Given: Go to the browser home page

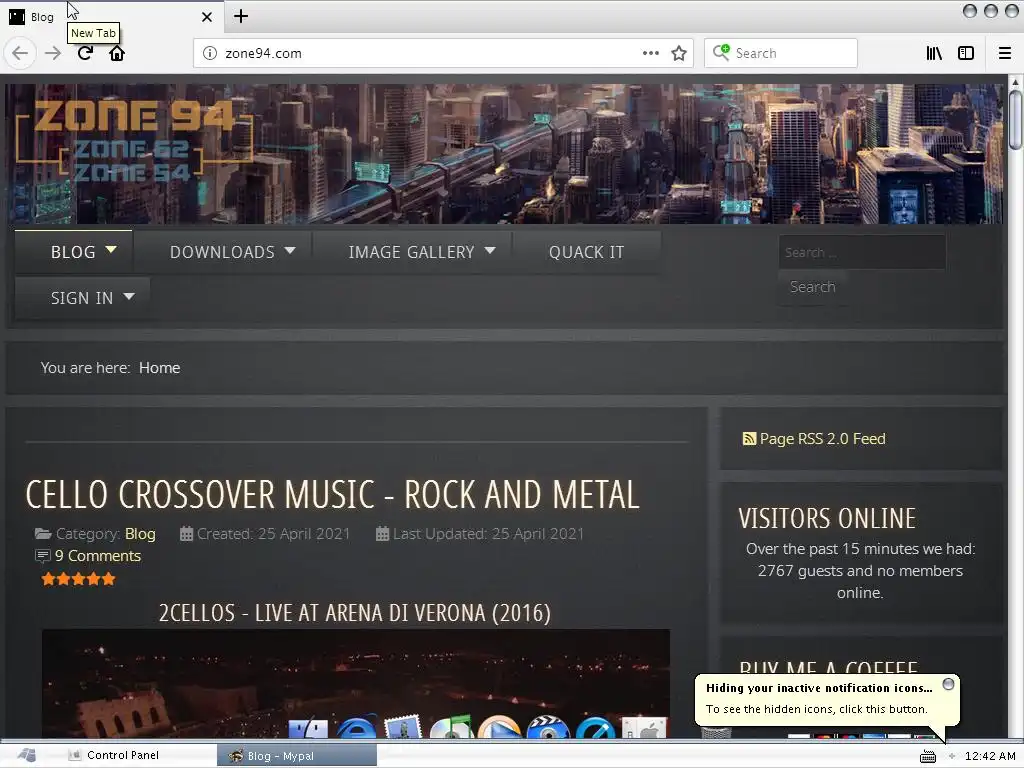Looking at the screenshot, I should [117, 53].
